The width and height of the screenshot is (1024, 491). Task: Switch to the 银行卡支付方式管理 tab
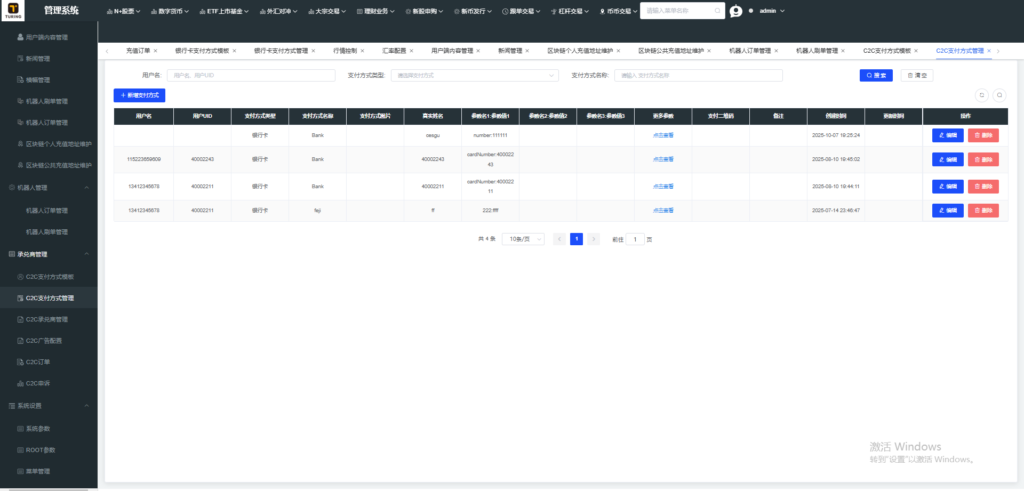[x=281, y=51]
